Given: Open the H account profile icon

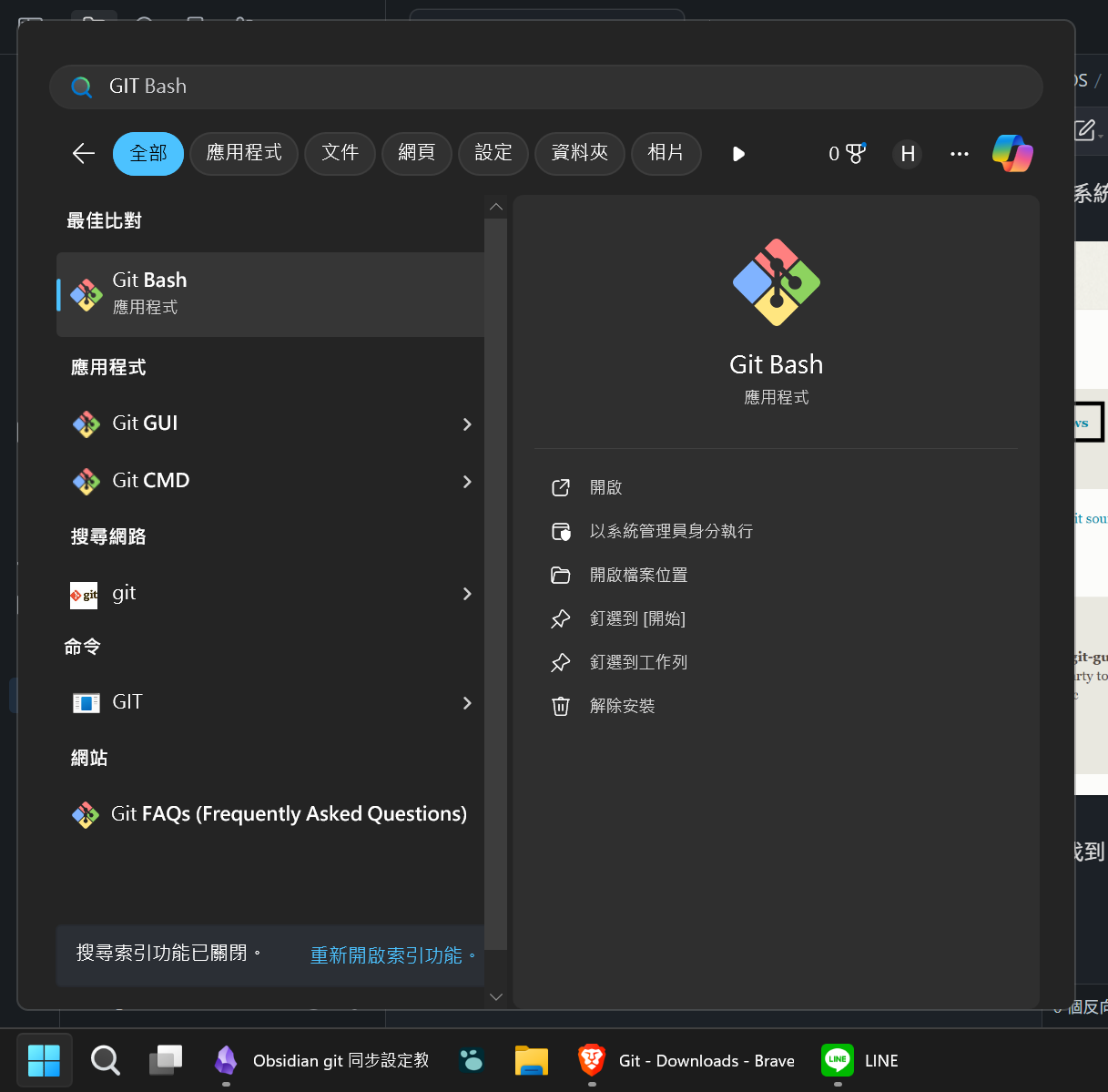Looking at the screenshot, I should coord(908,154).
